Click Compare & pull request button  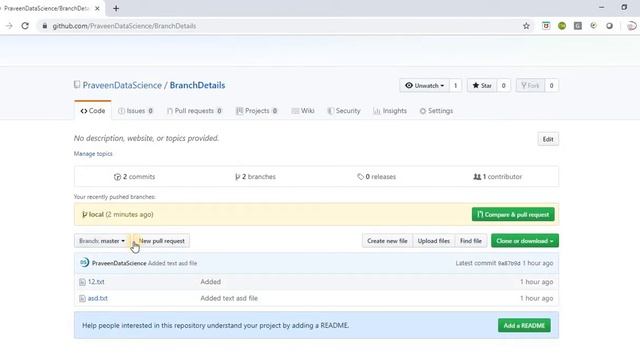[513, 214]
